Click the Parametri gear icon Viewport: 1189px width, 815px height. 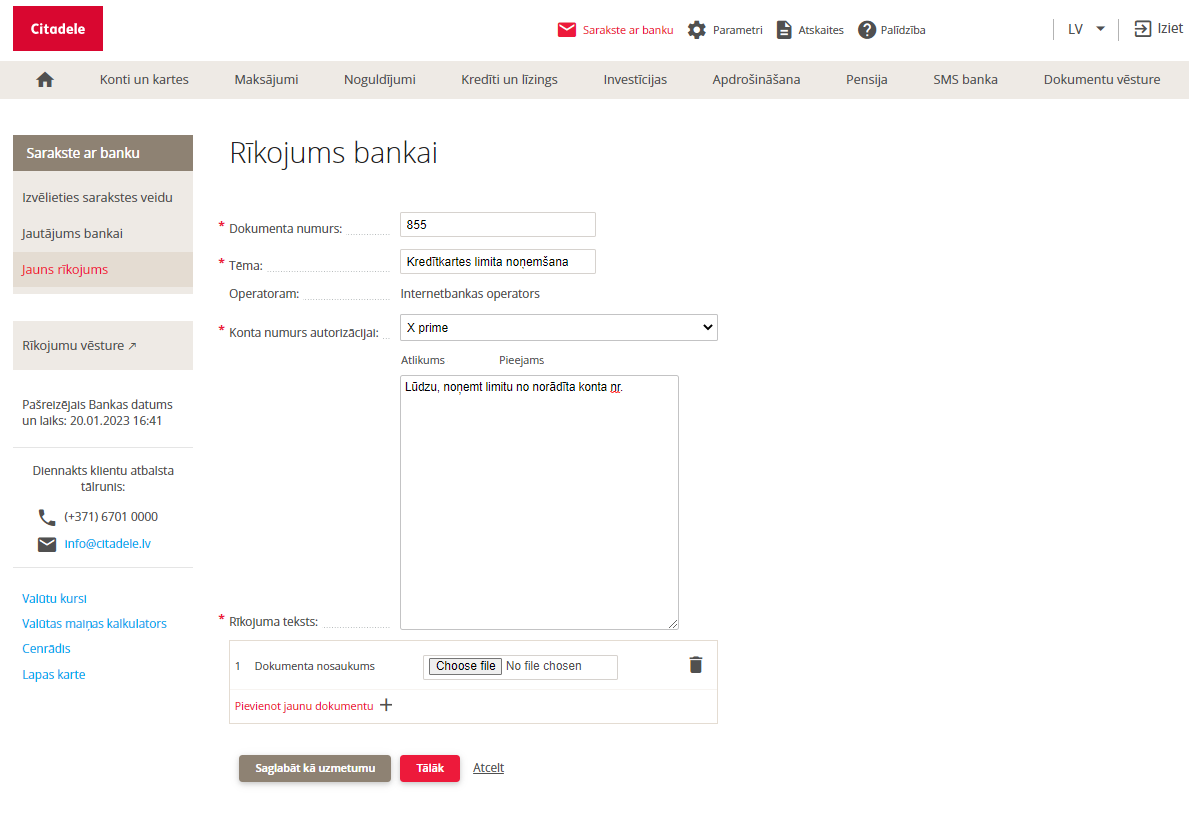click(x=696, y=30)
